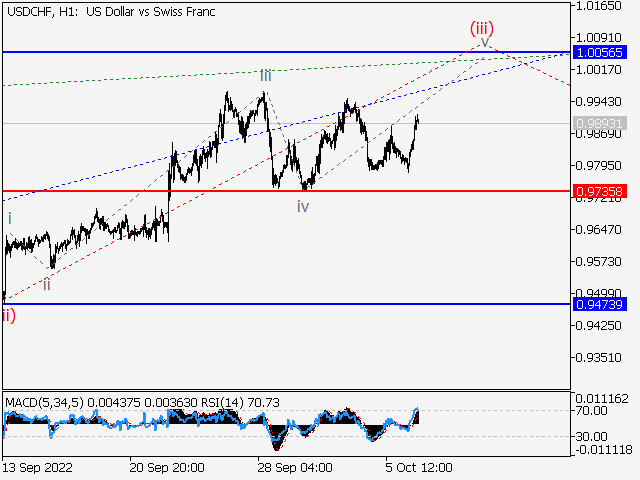
Task: Click the red (iii) wave label
Action: click(482, 29)
